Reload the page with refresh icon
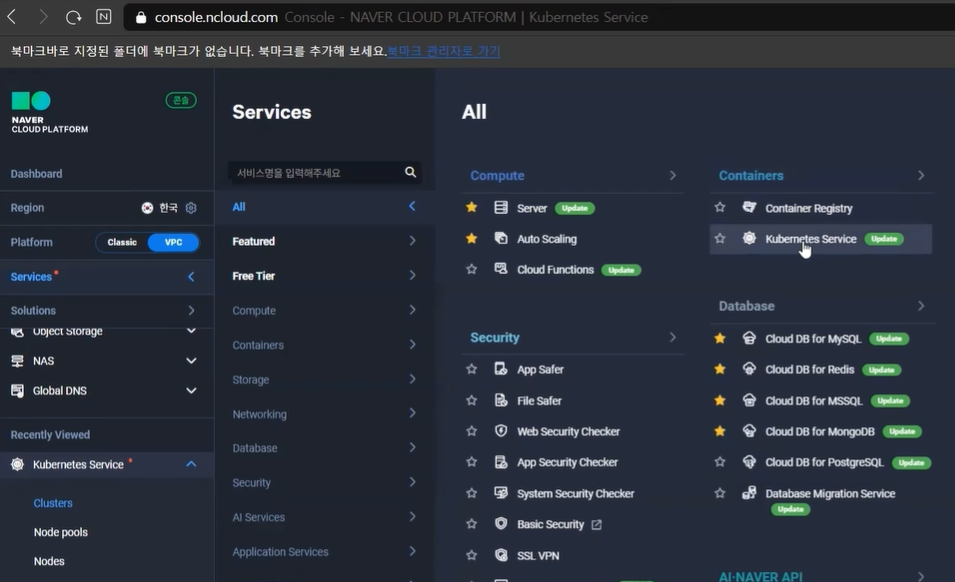 tap(74, 17)
